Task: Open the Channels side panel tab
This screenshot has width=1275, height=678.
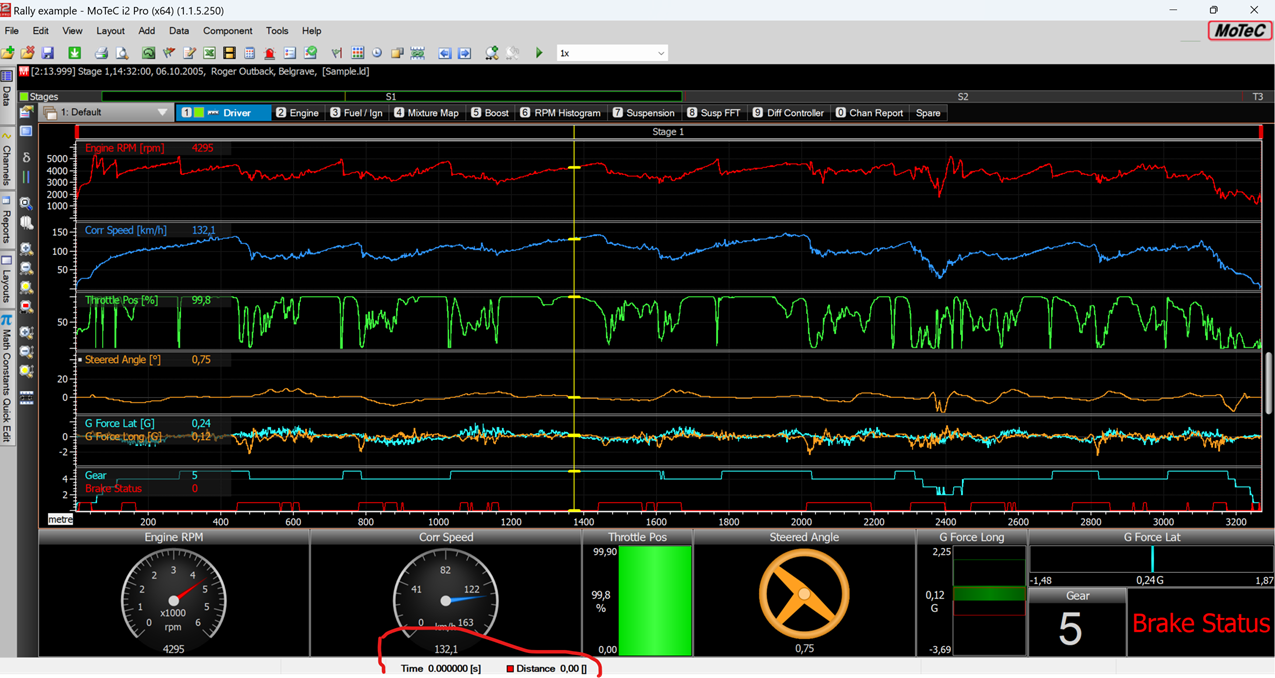Action: click(6, 159)
